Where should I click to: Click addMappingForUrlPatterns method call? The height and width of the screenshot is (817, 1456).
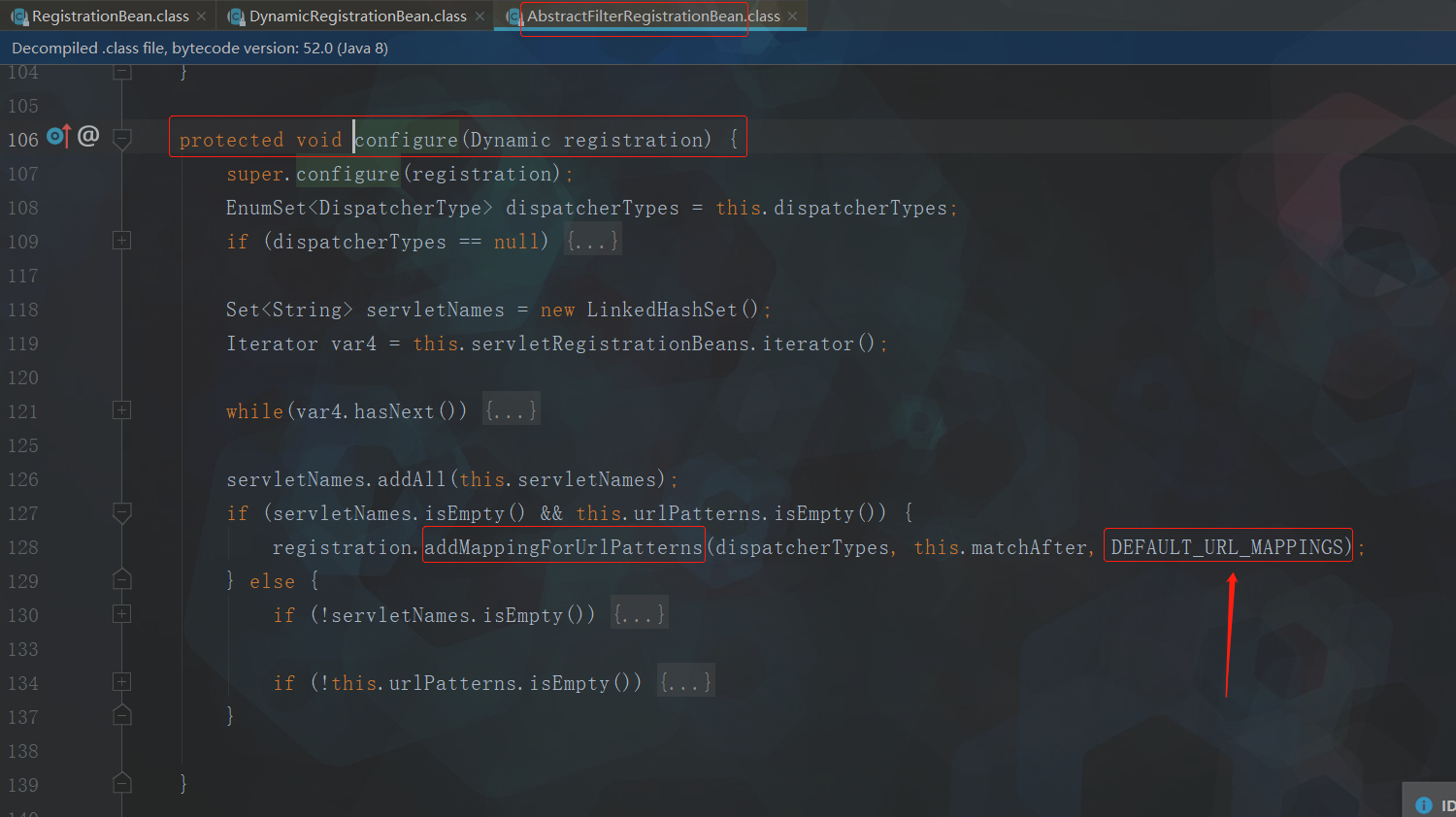tap(563, 547)
